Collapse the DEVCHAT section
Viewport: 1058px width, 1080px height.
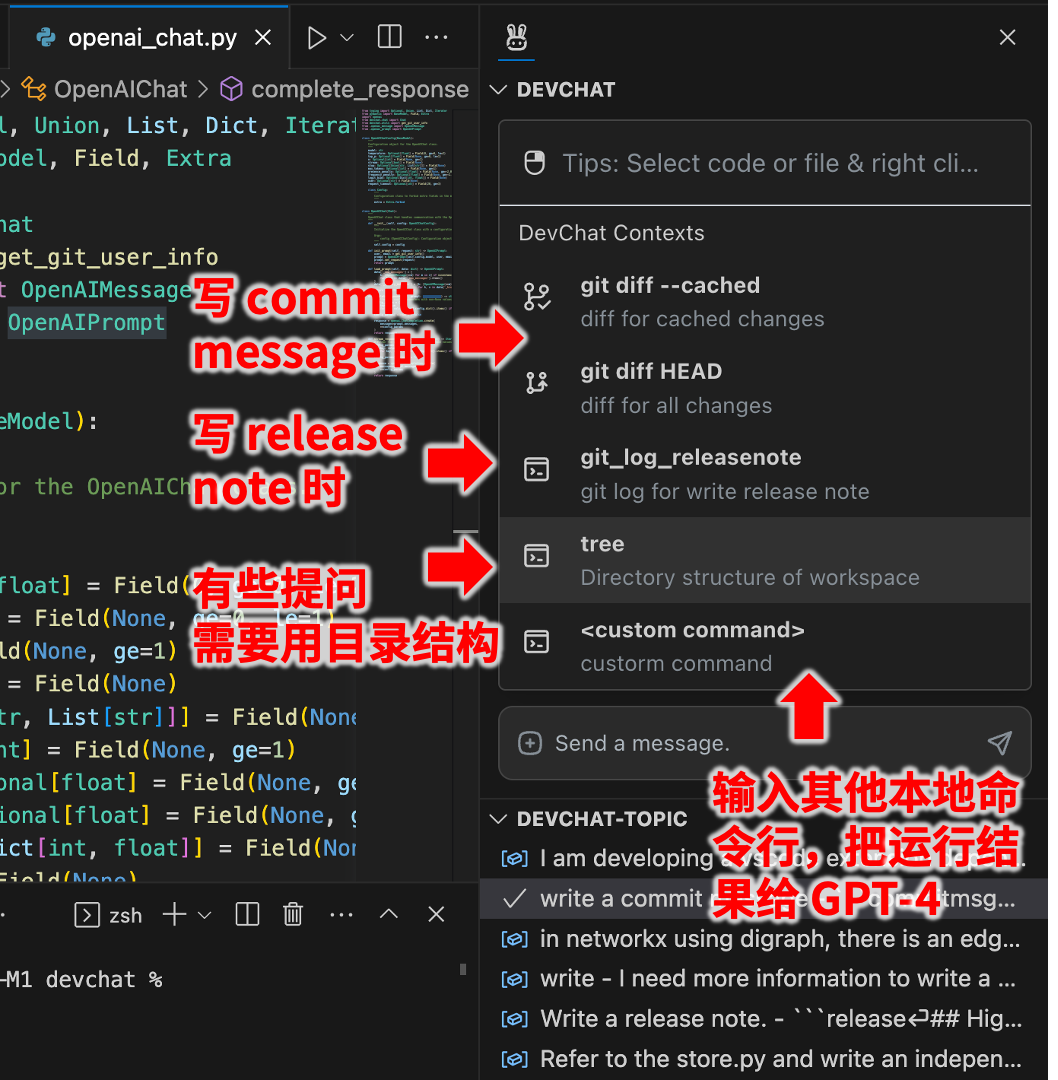(498, 89)
